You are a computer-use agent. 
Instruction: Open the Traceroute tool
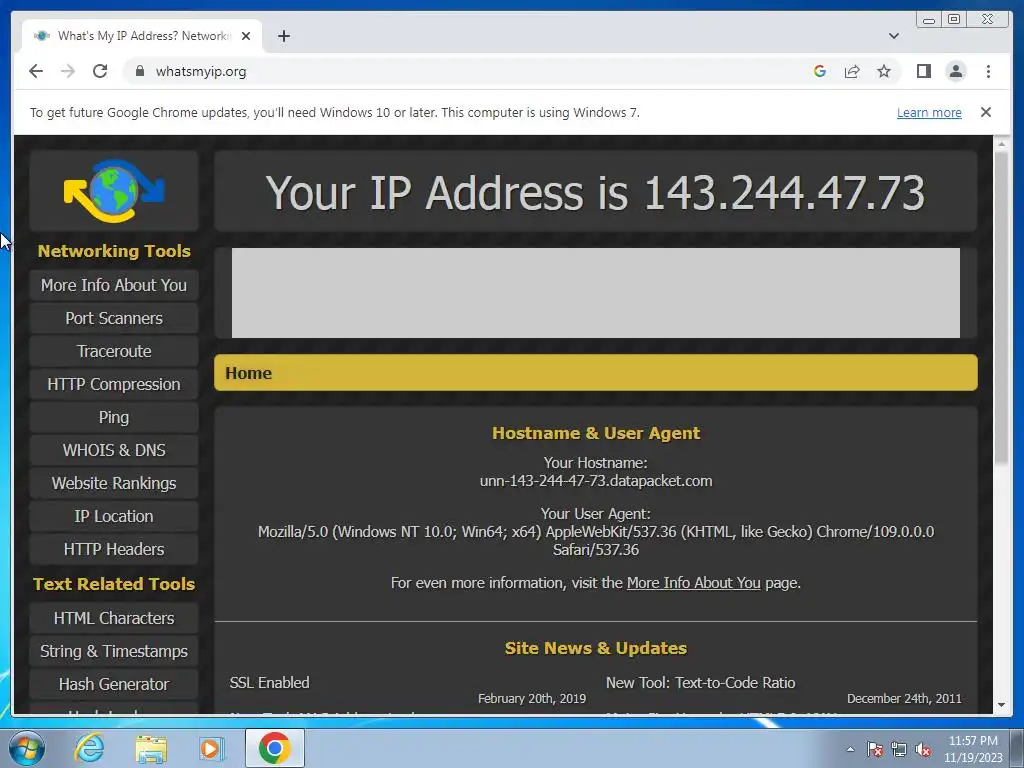pos(114,351)
